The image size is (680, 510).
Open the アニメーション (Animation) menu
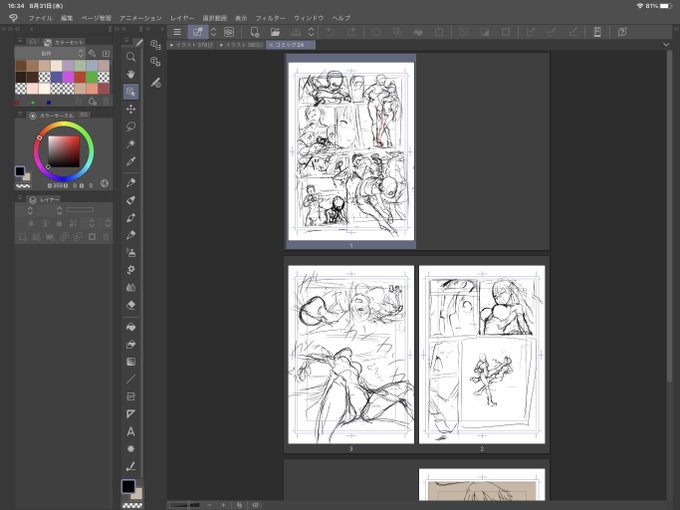click(x=141, y=18)
